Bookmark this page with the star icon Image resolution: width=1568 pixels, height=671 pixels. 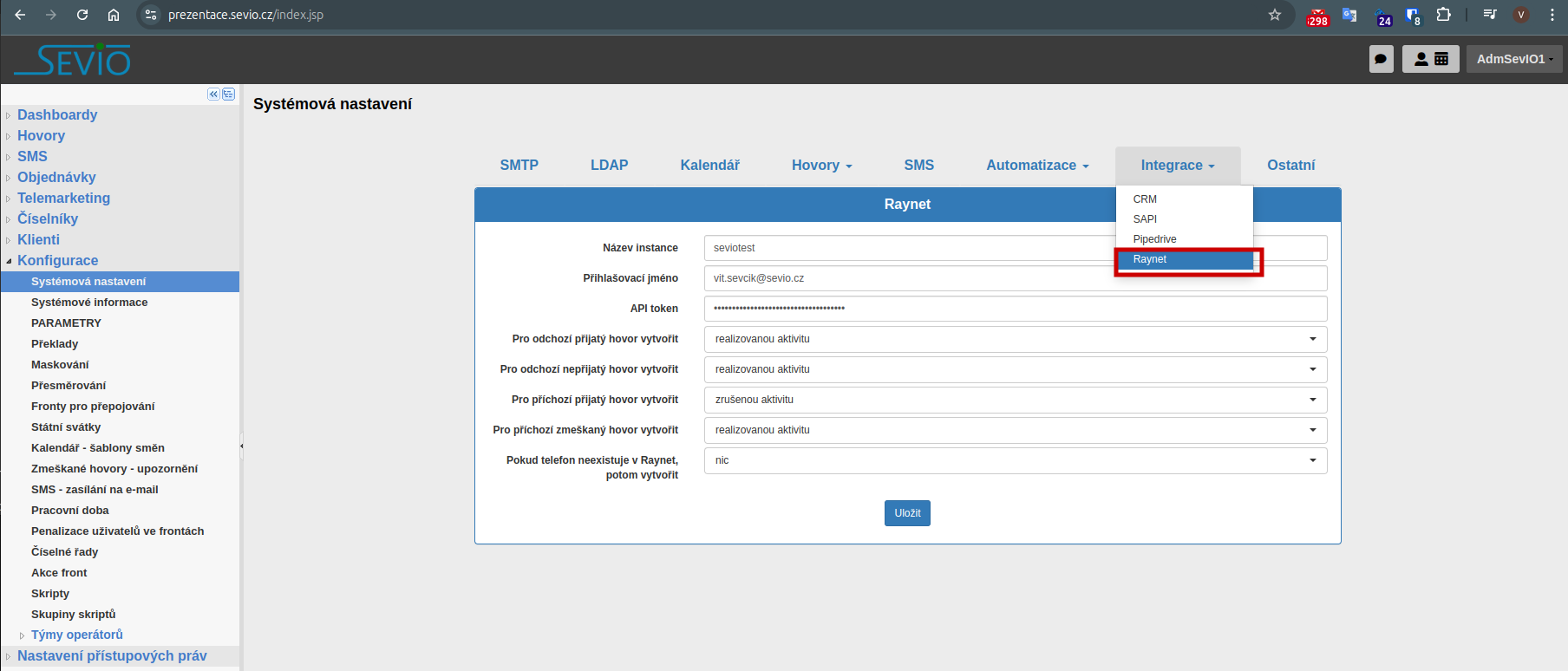coord(1274,15)
